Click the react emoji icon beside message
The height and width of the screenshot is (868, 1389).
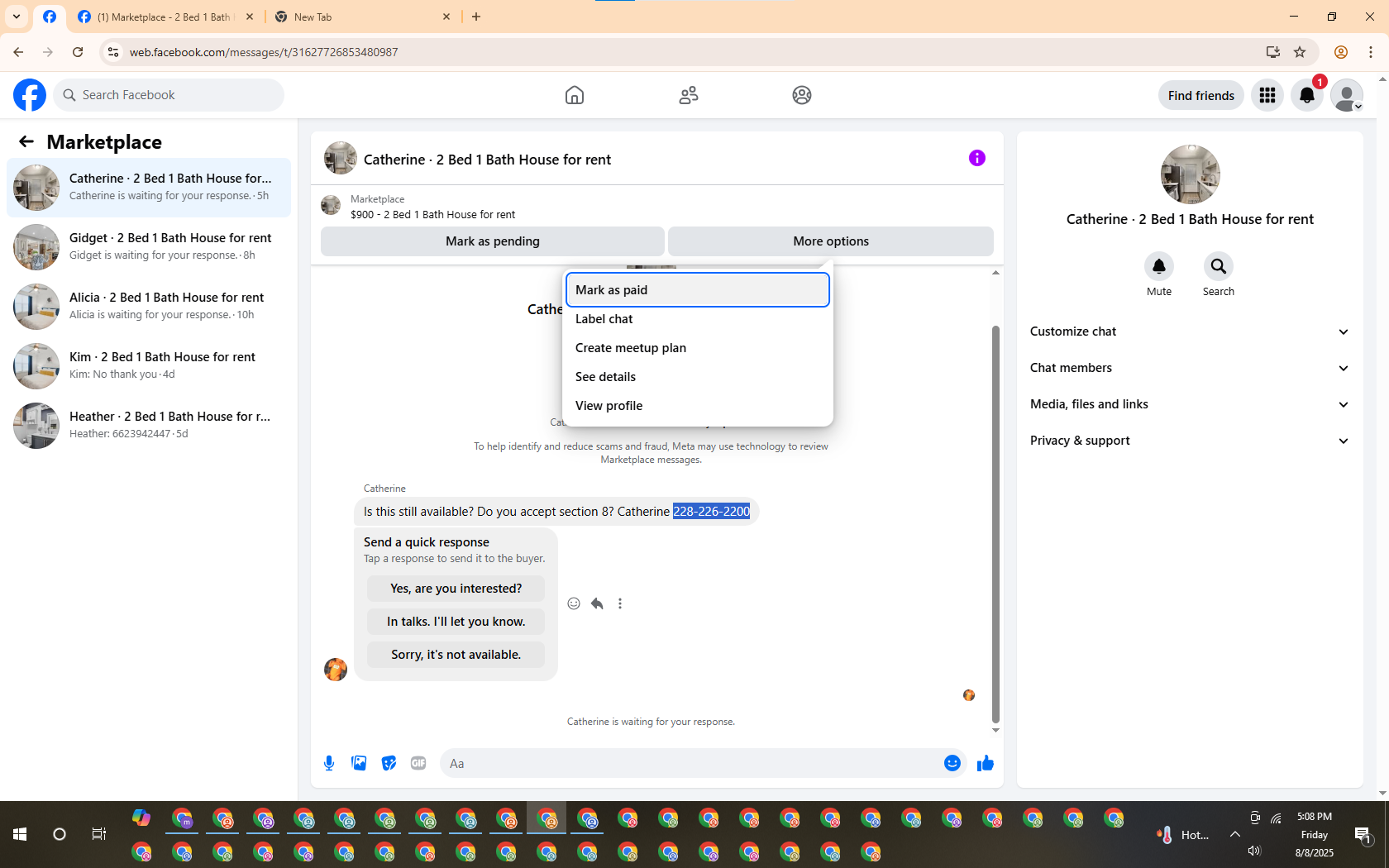574,603
